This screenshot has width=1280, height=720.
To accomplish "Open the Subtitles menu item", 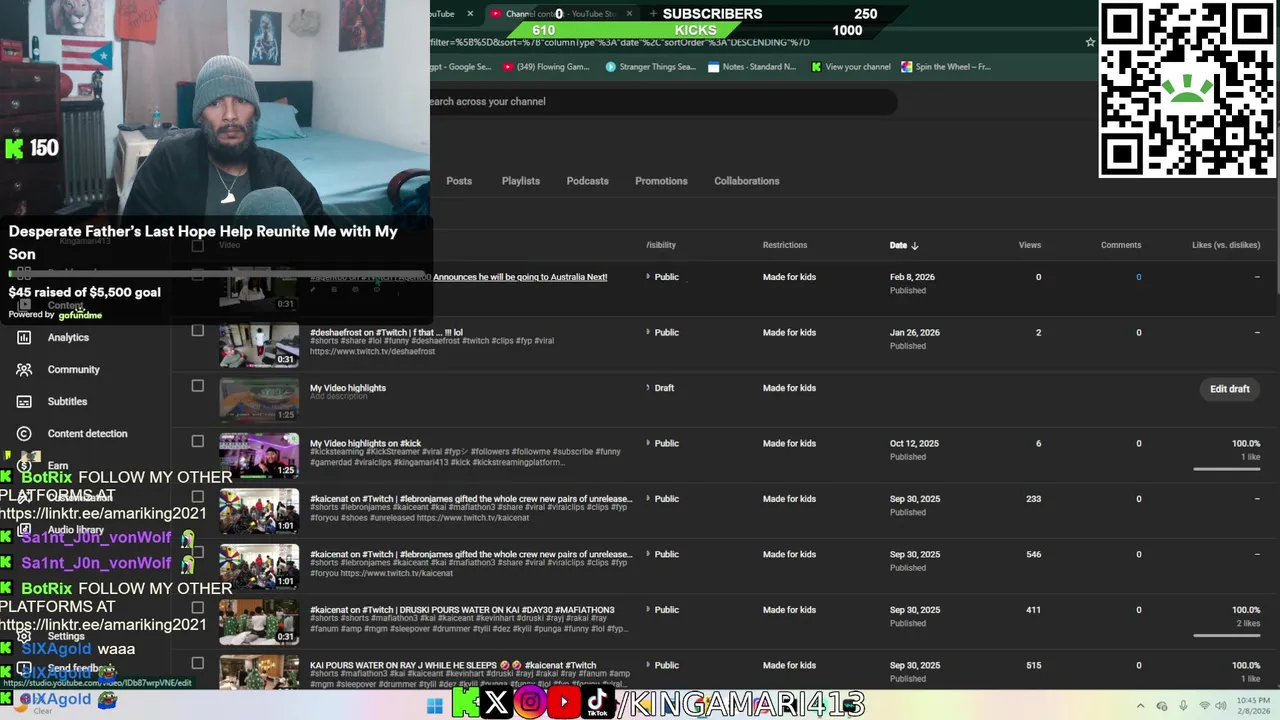I will coord(67,402).
